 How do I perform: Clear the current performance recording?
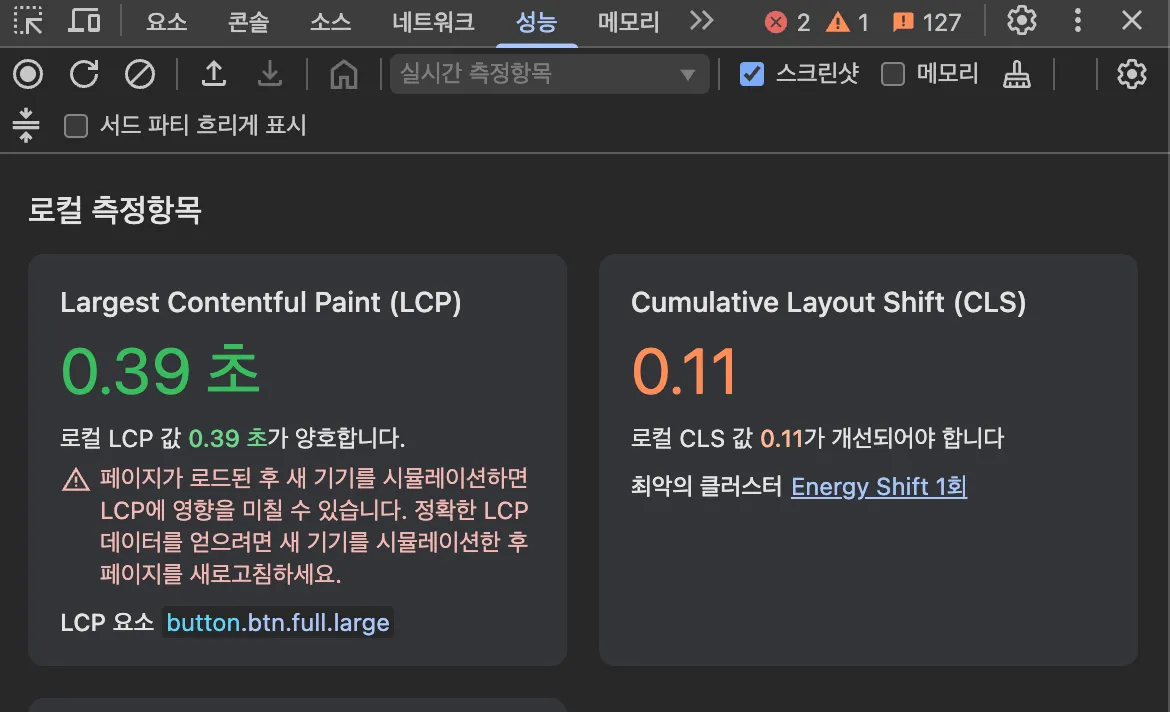tap(140, 74)
